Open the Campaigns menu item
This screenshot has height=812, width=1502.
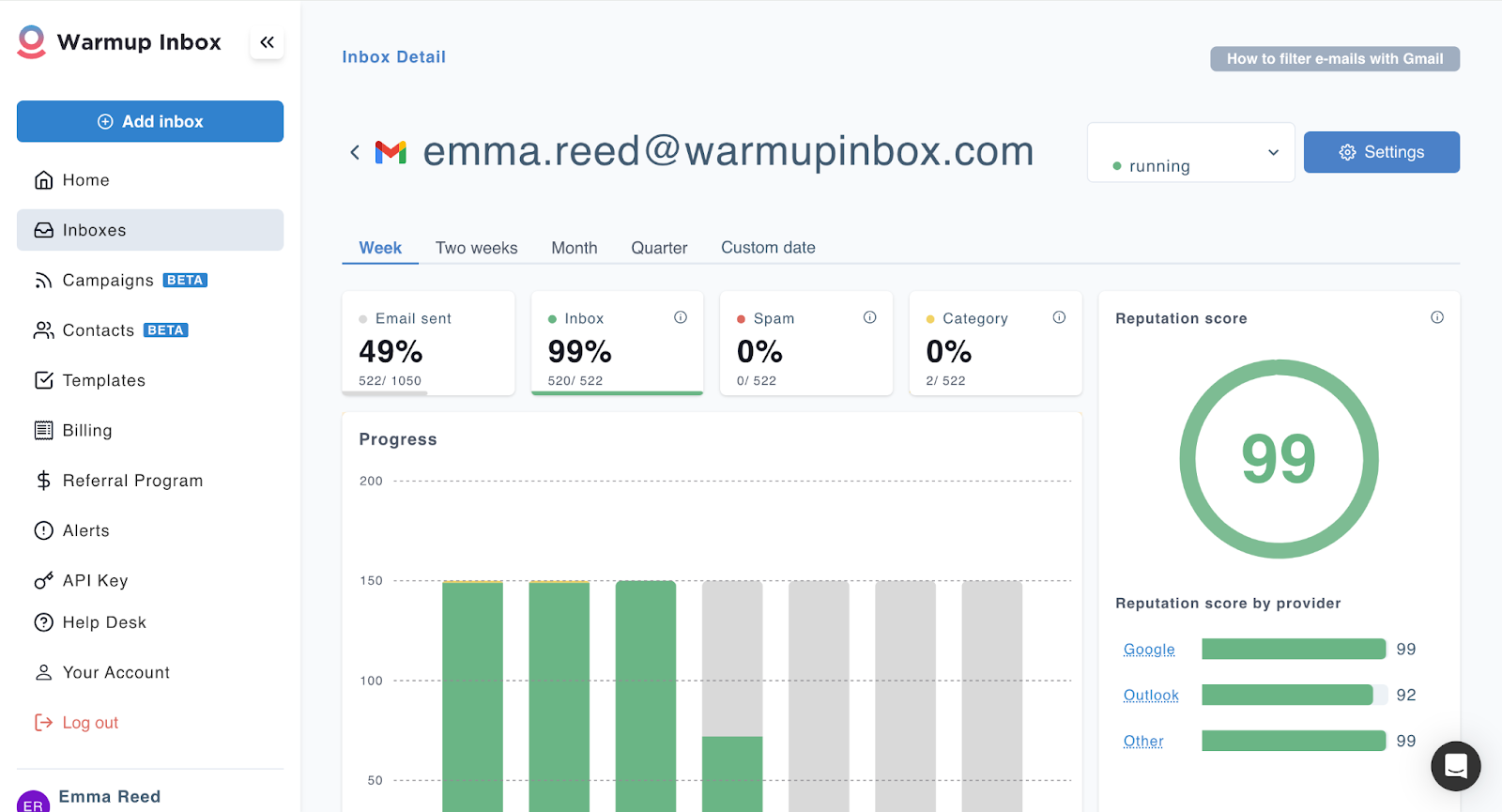(x=150, y=281)
